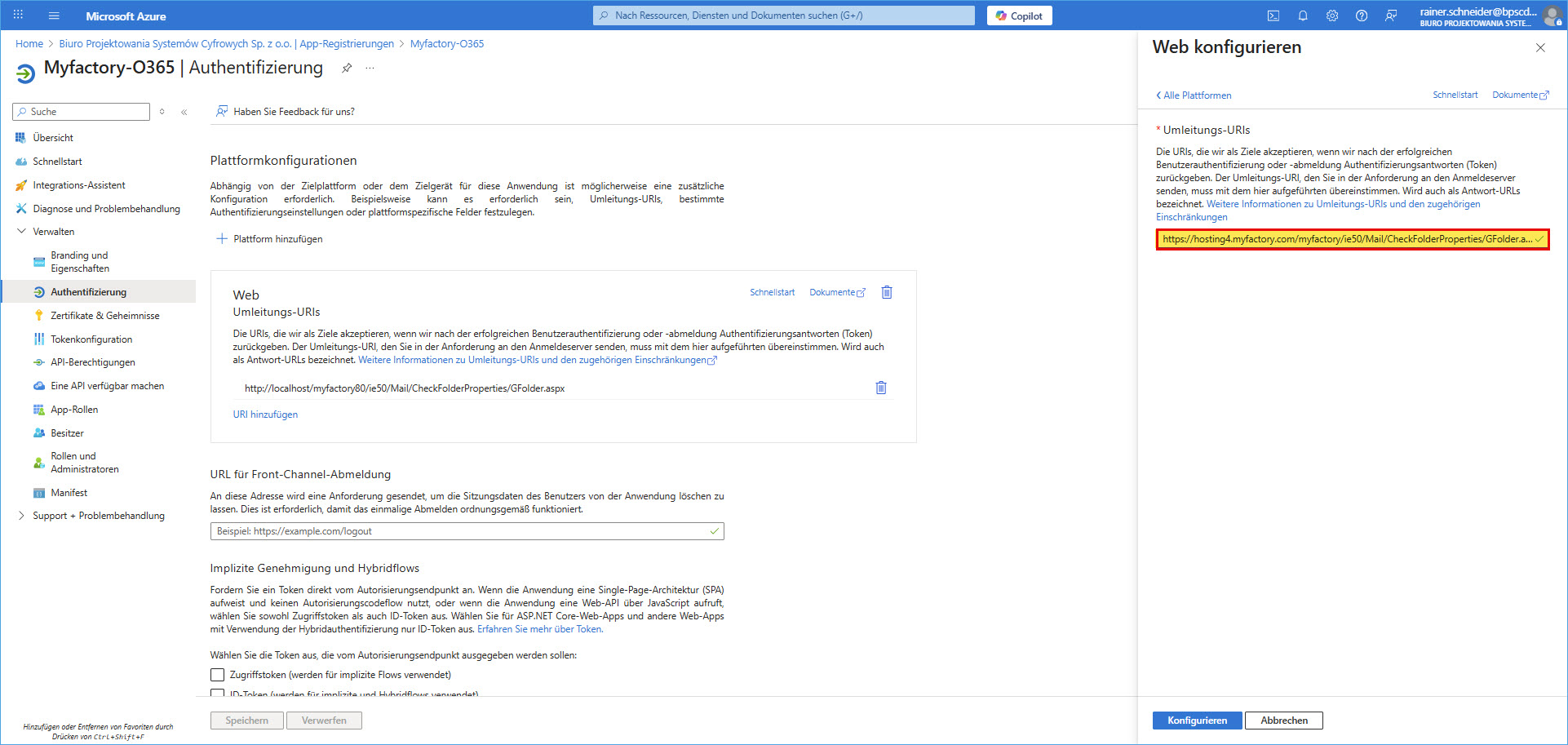Viewport: 1568px width, 745px height.
Task: Collapse the sidebar menu with double chevron
Action: pos(184,112)
